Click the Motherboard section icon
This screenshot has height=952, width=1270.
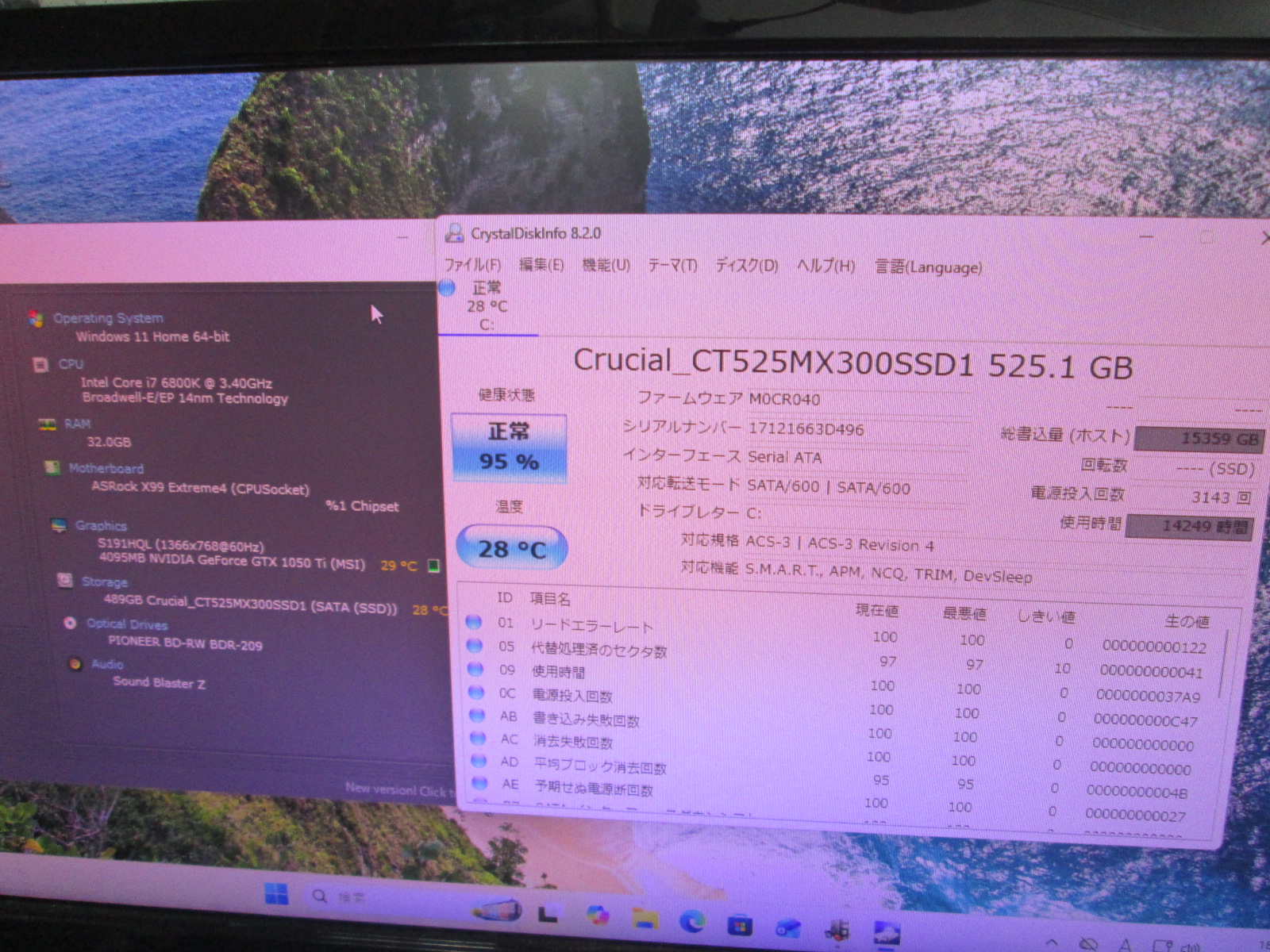pos(52,468)
